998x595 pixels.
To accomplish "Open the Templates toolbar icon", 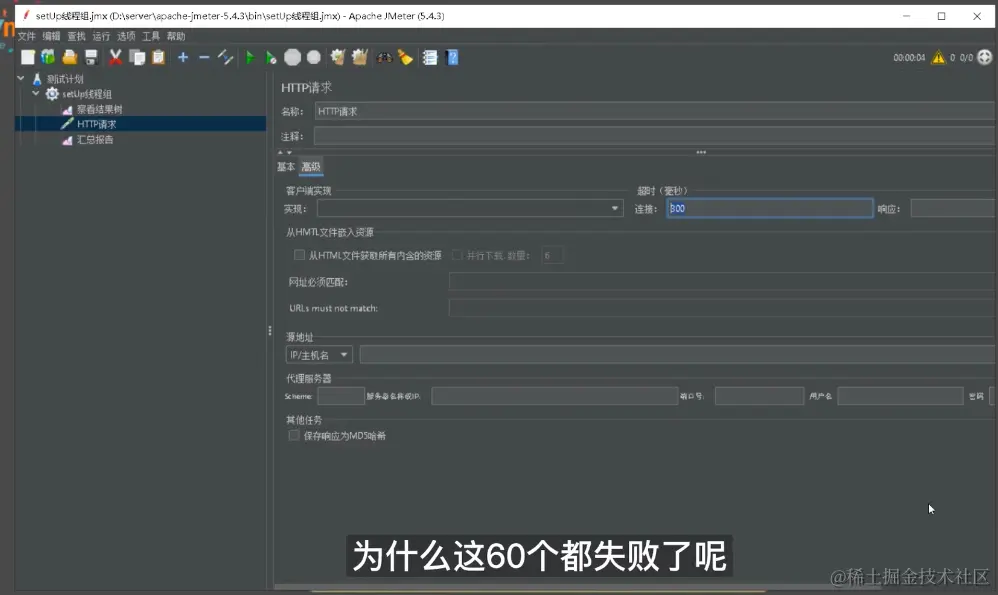I will [48, 57].
